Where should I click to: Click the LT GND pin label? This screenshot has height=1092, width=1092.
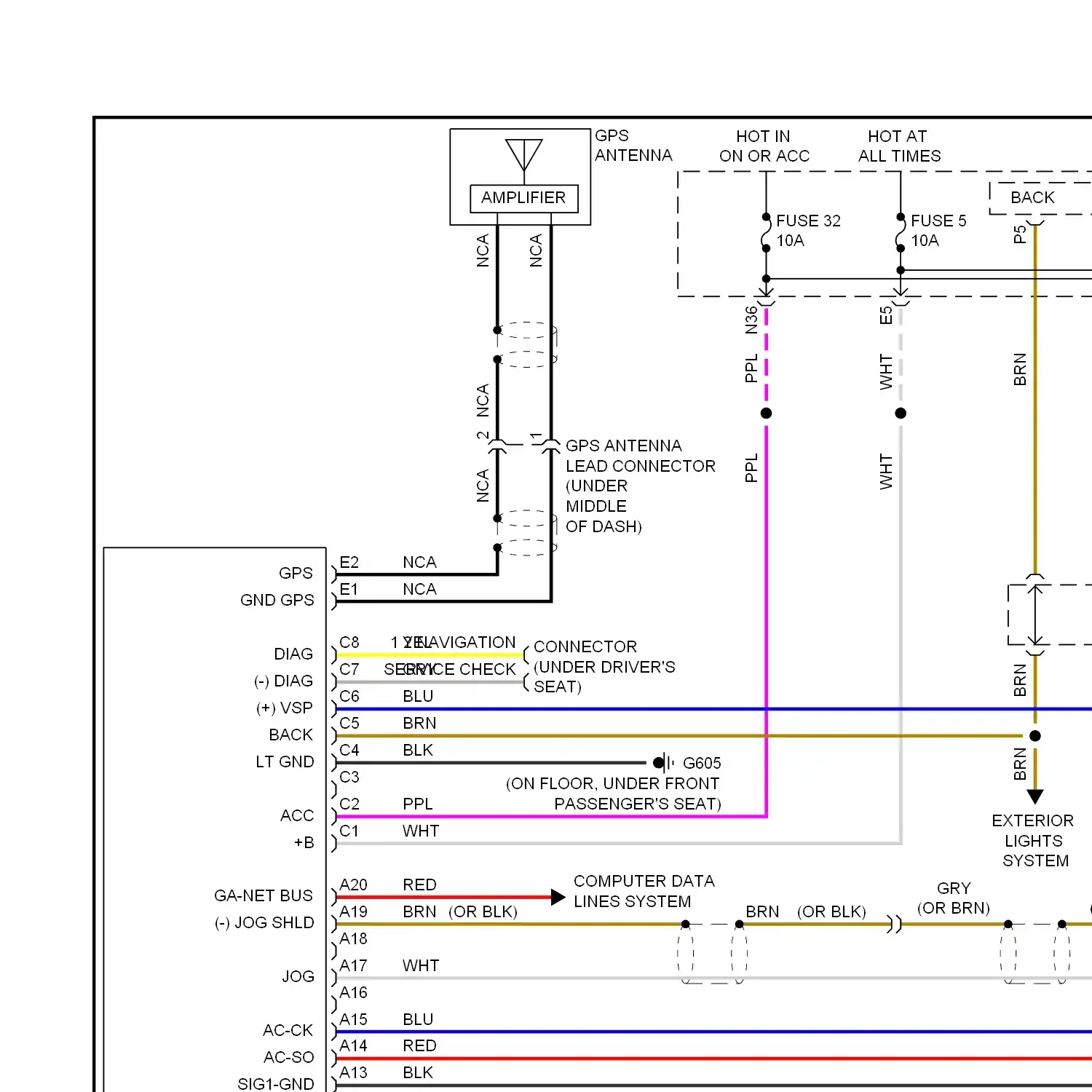(x=285, y=761)
